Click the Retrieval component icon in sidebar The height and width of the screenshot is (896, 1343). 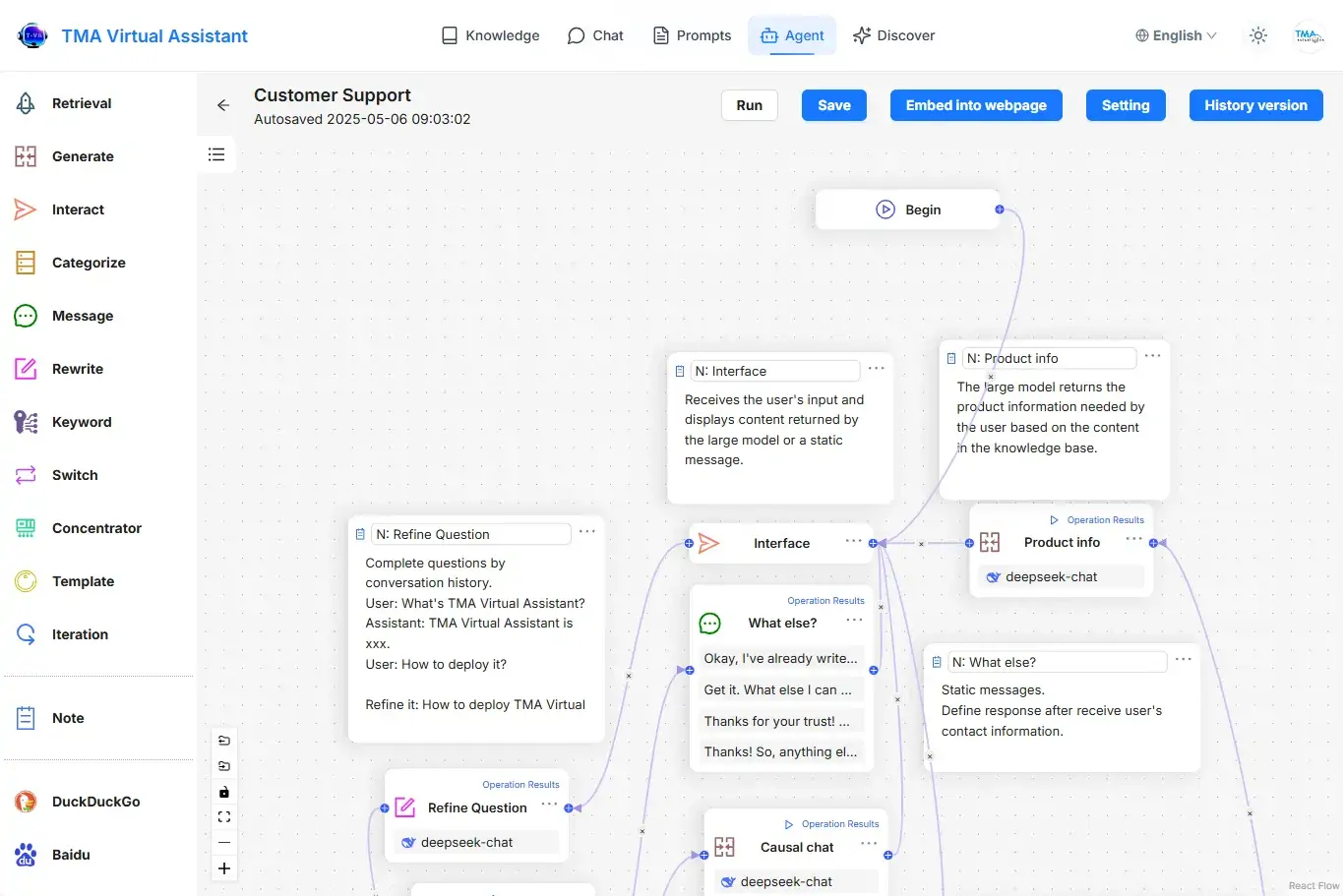pos(26,103)
